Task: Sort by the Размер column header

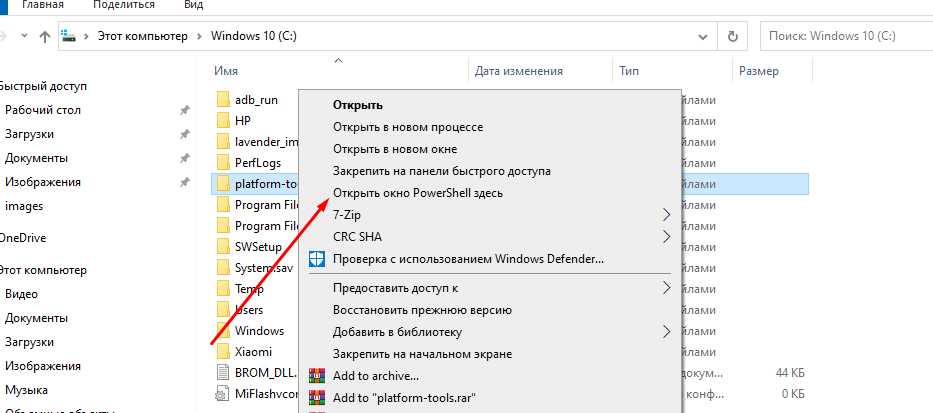Action: coord(759,71)
